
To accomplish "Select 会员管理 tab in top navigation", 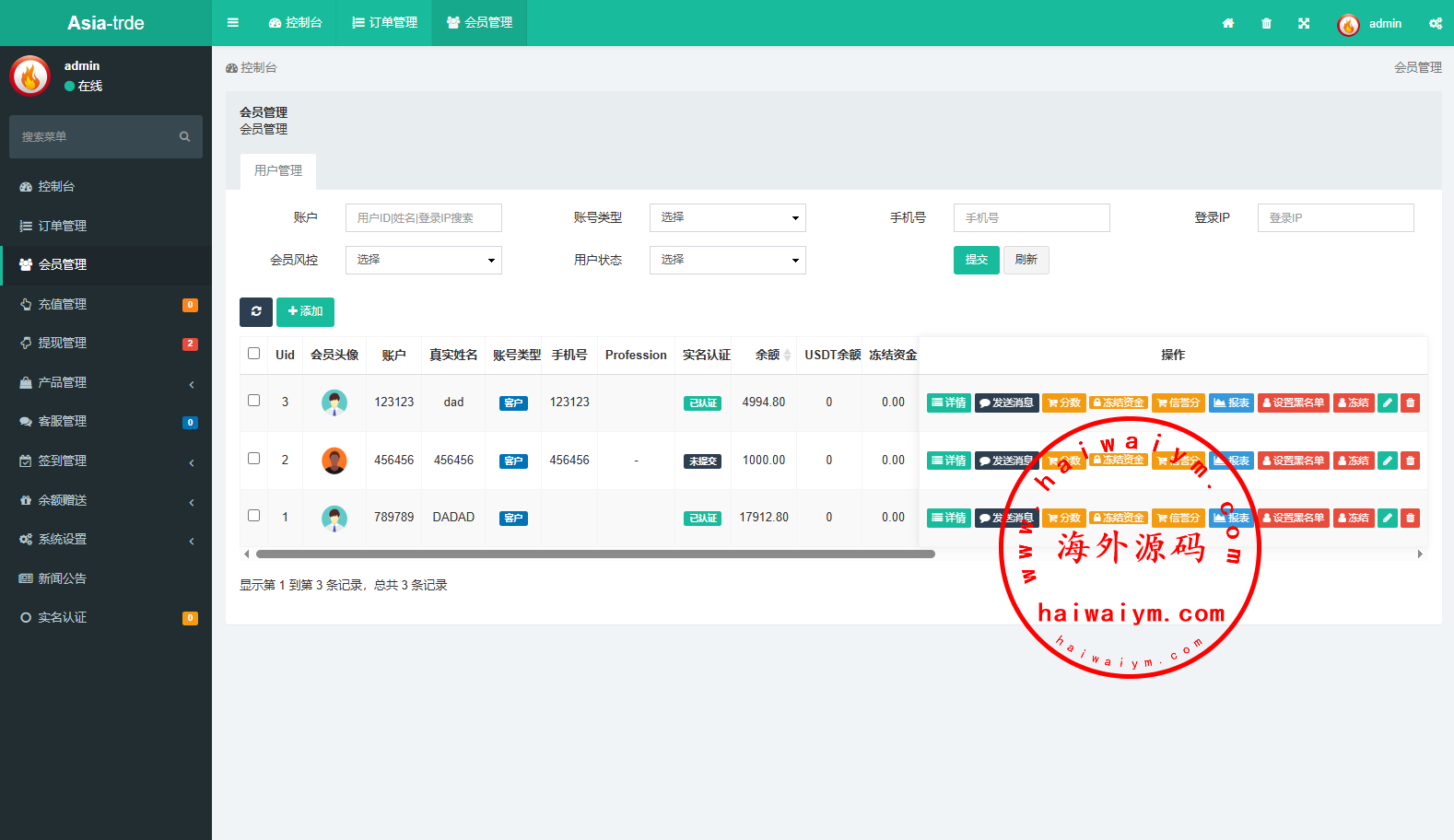I will (x=479, y=23).
